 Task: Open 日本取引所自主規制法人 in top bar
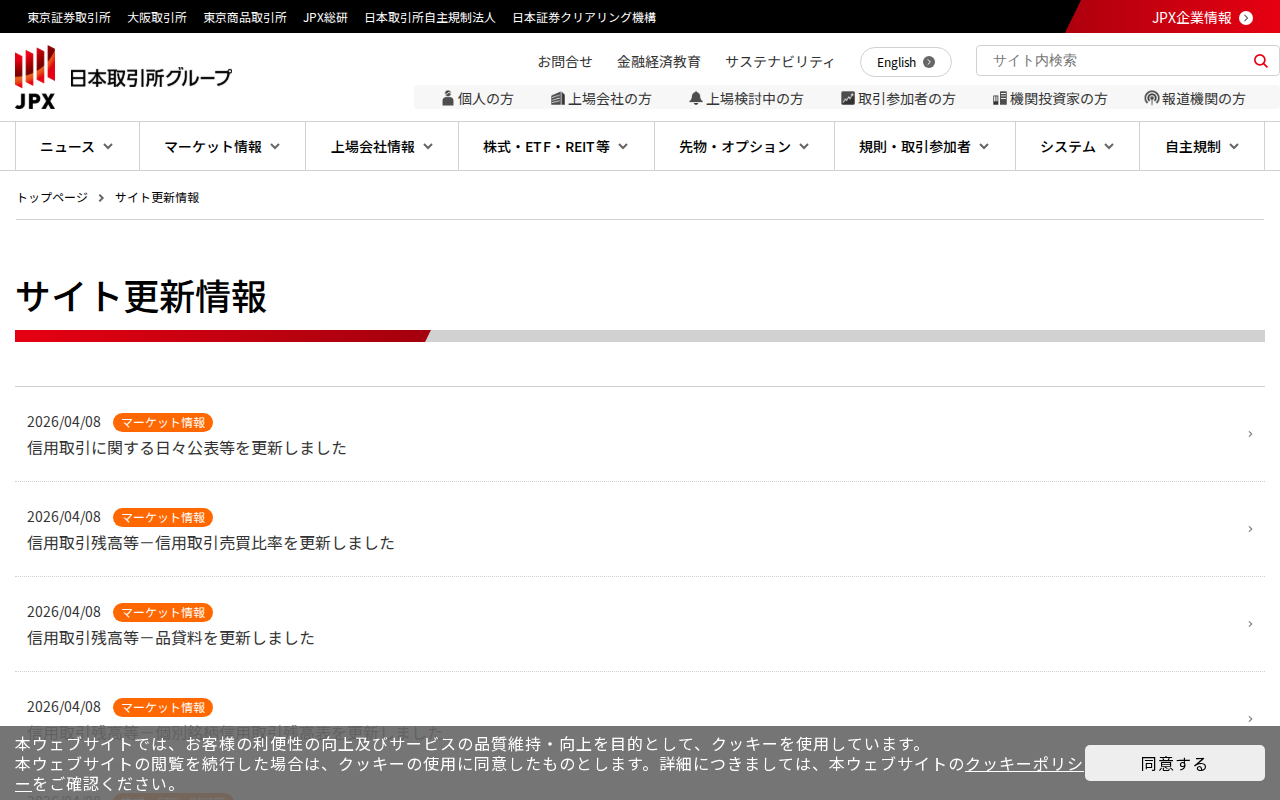(x=430, y=18)
